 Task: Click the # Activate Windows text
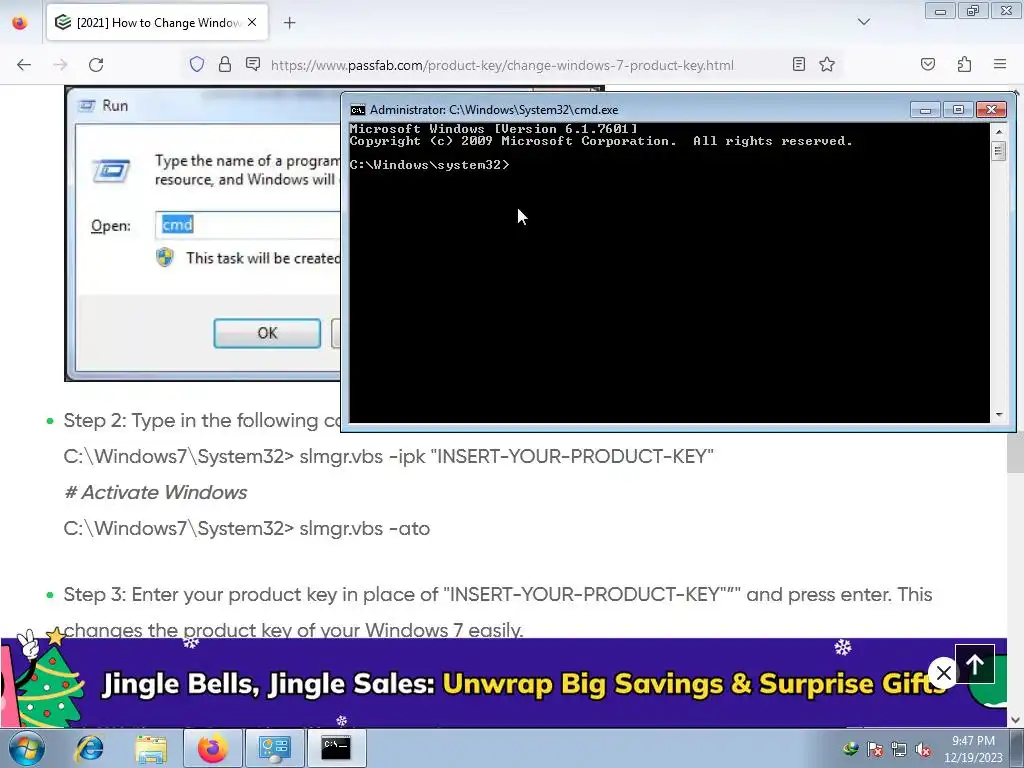(x=155, y=492)
